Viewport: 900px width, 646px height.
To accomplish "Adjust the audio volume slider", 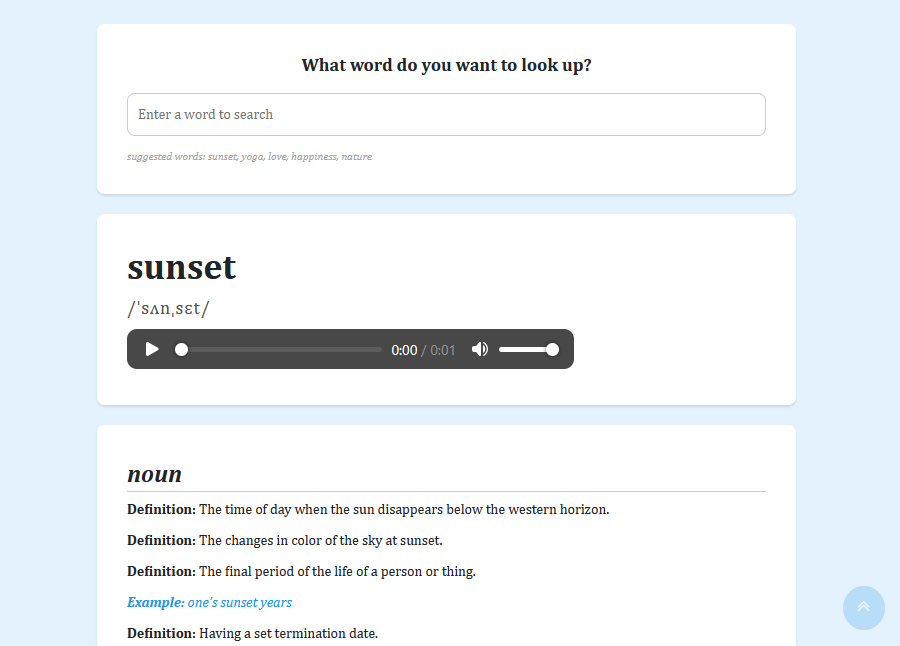I will coord(528,349).
